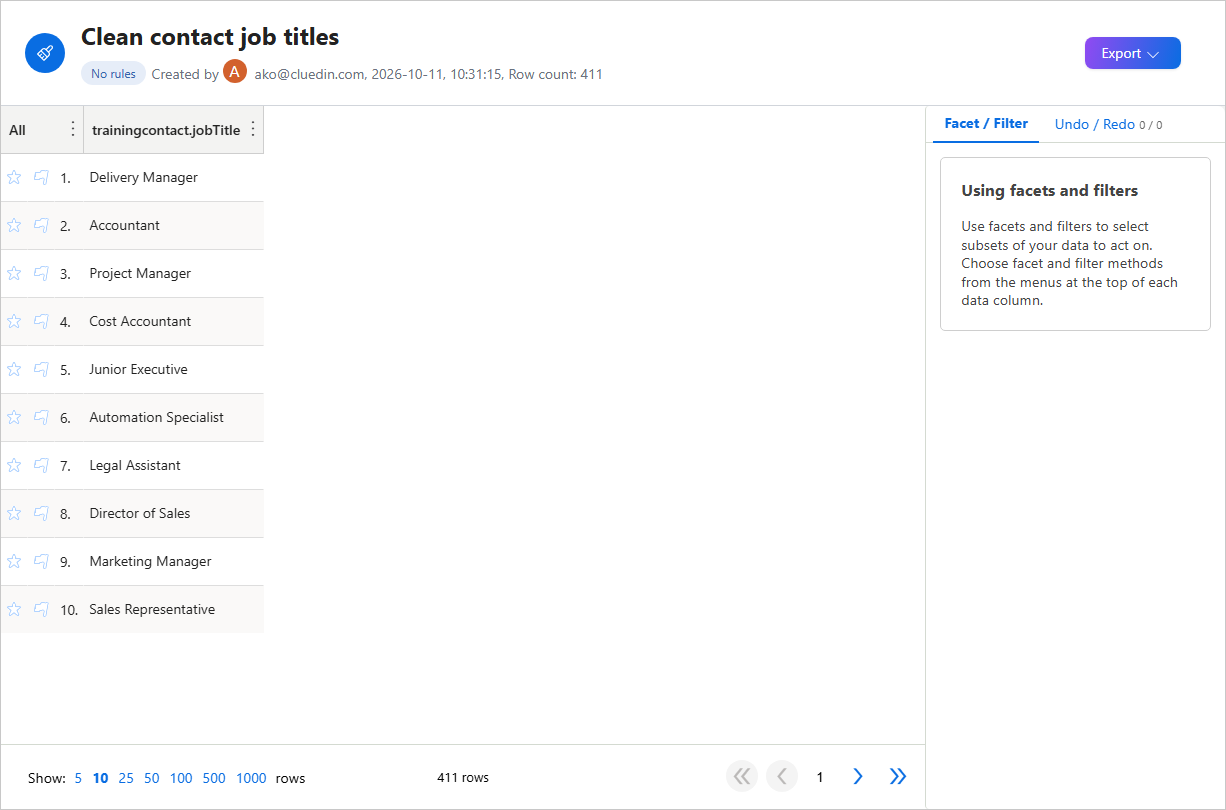The height and width of the screenshot is (810, 1226).
Task: Switch to the Undo / Redo tab
Action: (x=1108, y=124)
